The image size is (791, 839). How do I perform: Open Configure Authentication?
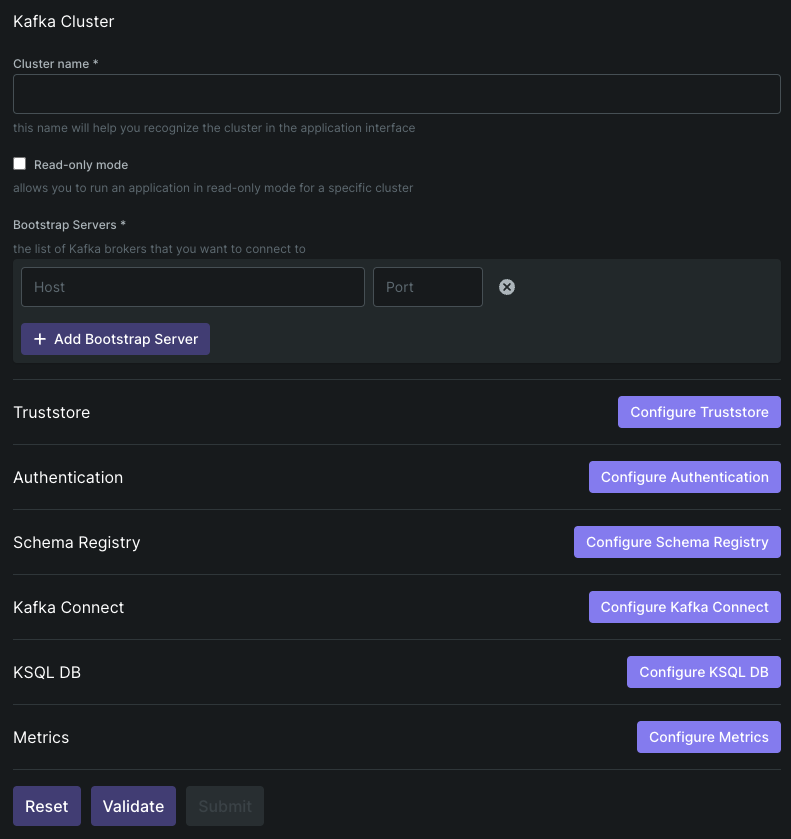(x=684, y=477)
